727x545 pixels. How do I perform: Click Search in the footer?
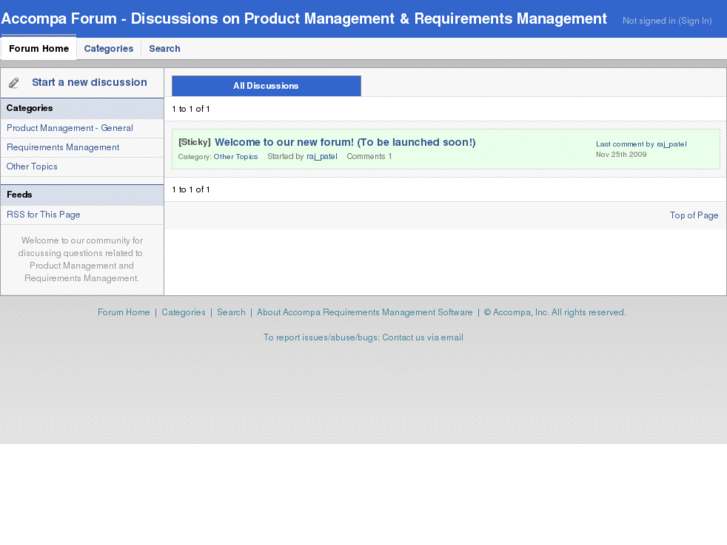(x=231, y=312)
